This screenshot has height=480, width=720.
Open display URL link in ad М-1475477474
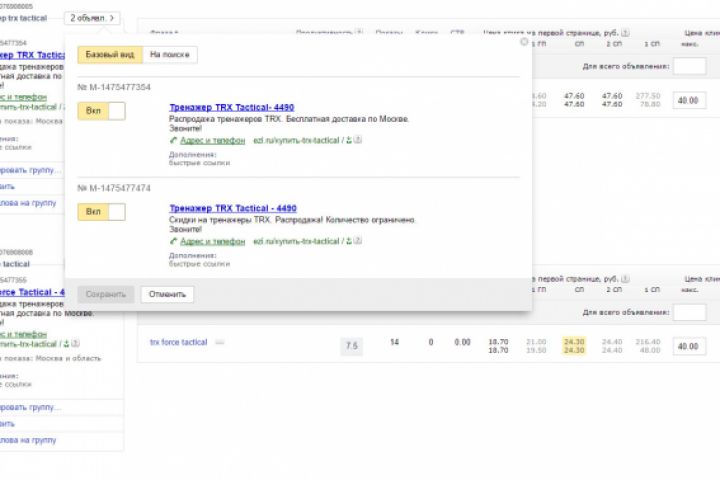[296, 242]
